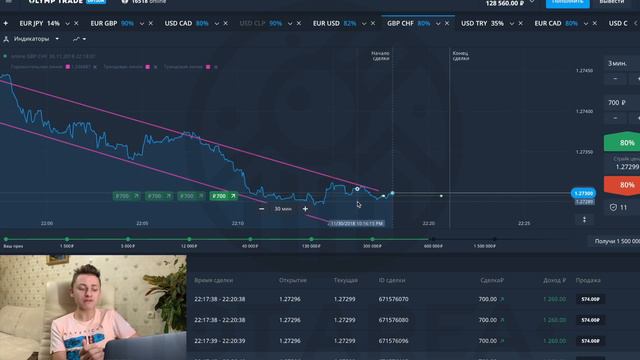This screenshot has height=360, width=640.
Task: Click the current price label 1.27300
Action: 583,193
